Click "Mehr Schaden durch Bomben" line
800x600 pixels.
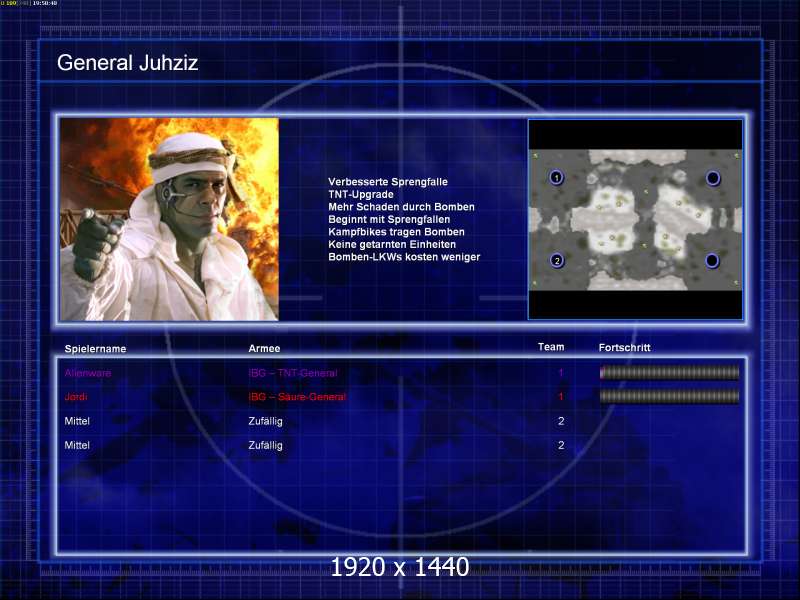click(x=402, y=207)
